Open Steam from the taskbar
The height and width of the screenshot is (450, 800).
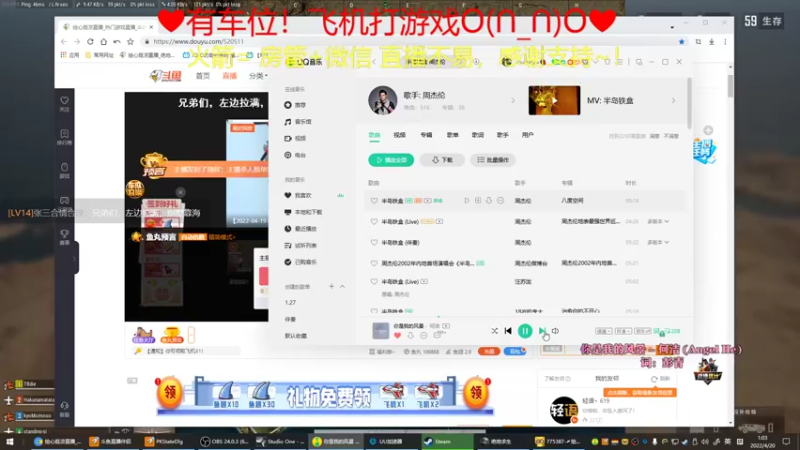coord(446,441)
